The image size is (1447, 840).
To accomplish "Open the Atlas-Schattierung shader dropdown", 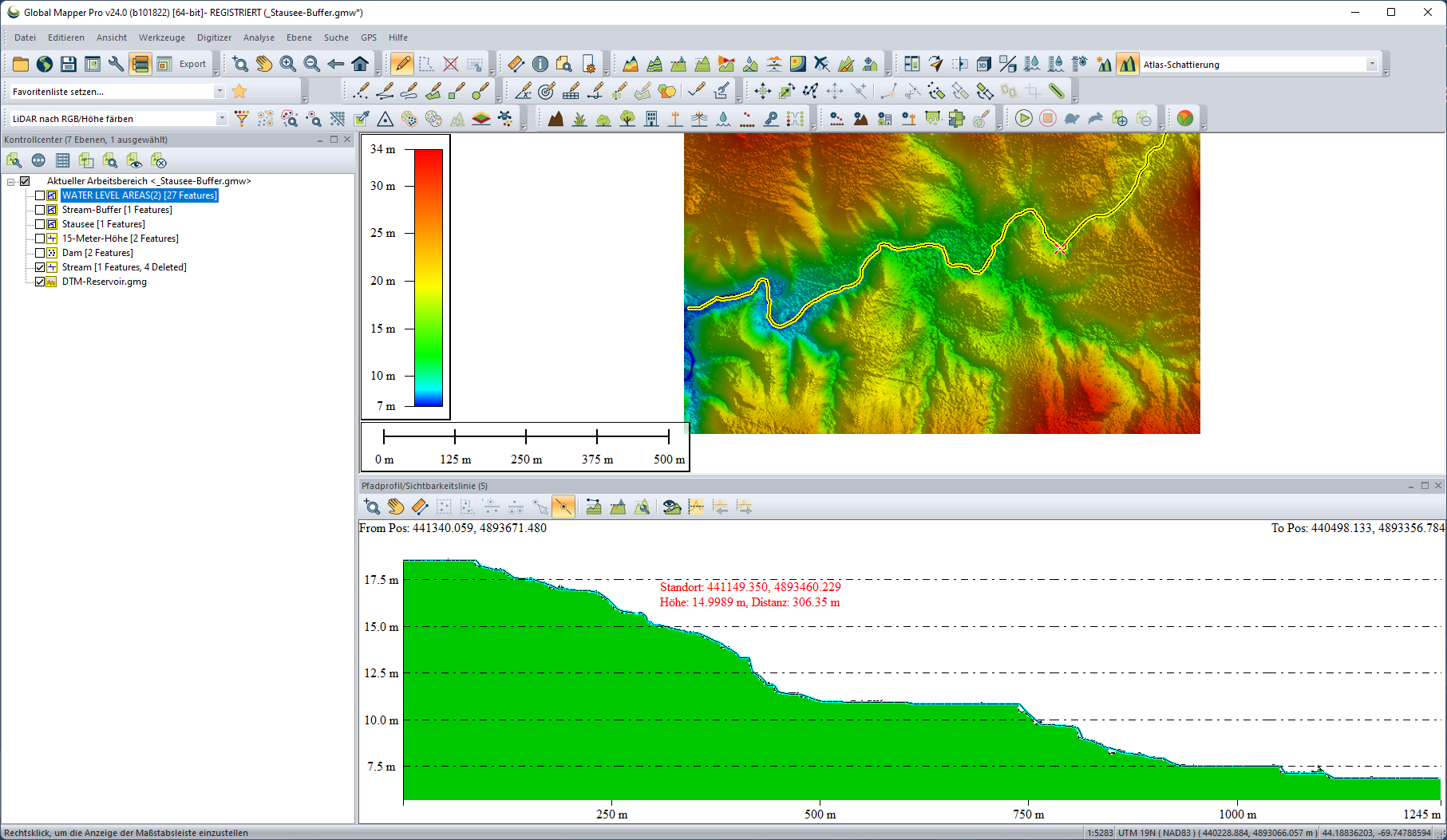I will (x=1371, y=64).
